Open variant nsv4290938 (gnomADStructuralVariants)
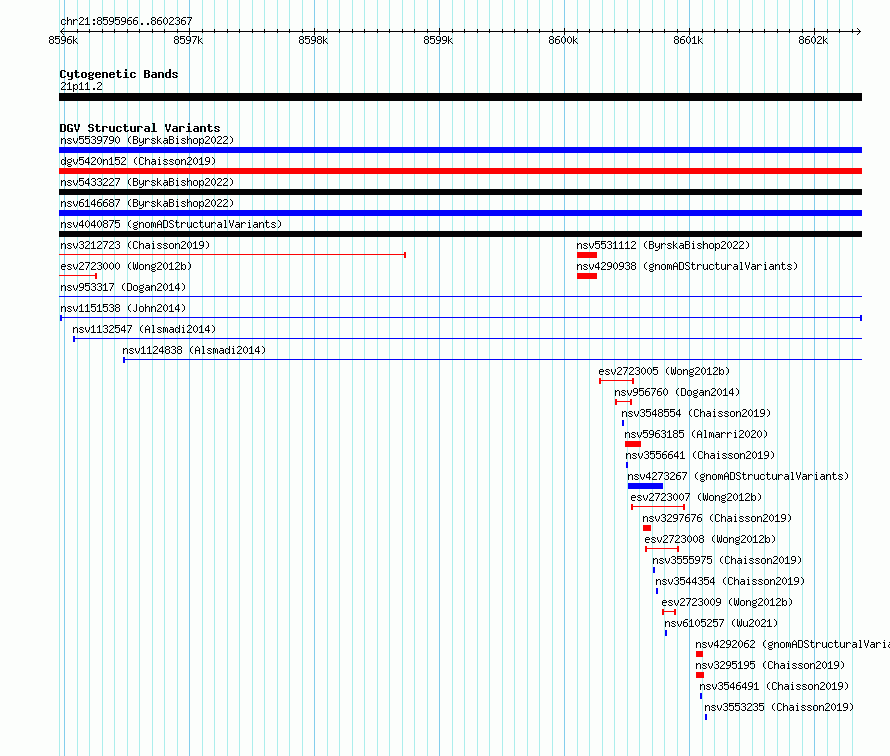890x756 pixels. (x=687, y=266)
